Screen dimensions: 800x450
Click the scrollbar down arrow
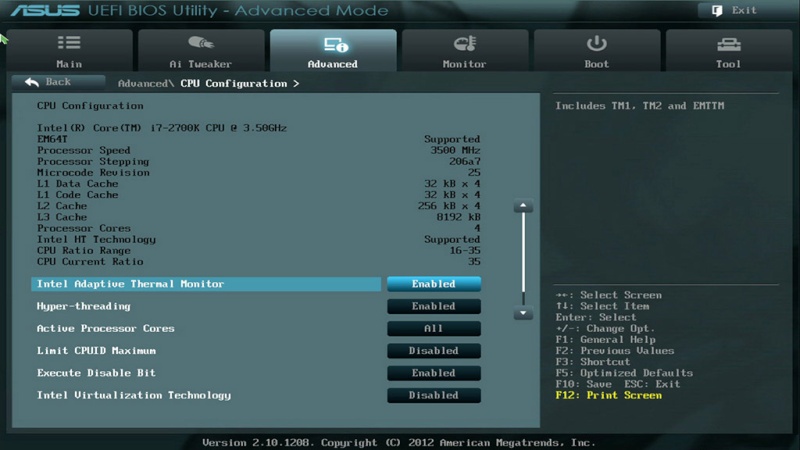(523, 313)
